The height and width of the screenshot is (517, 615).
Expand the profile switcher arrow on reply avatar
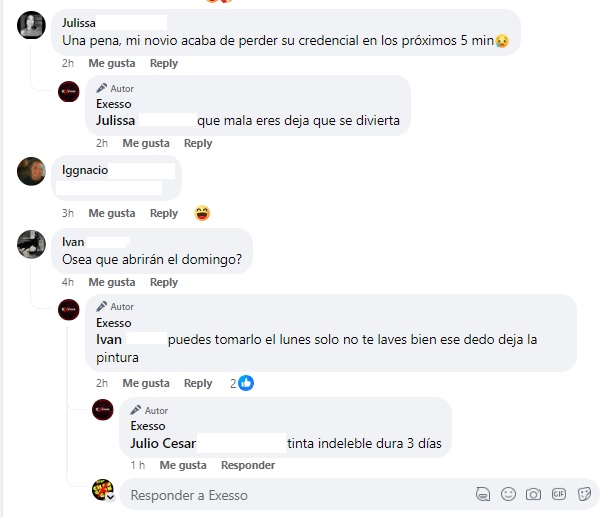[111, 497]
